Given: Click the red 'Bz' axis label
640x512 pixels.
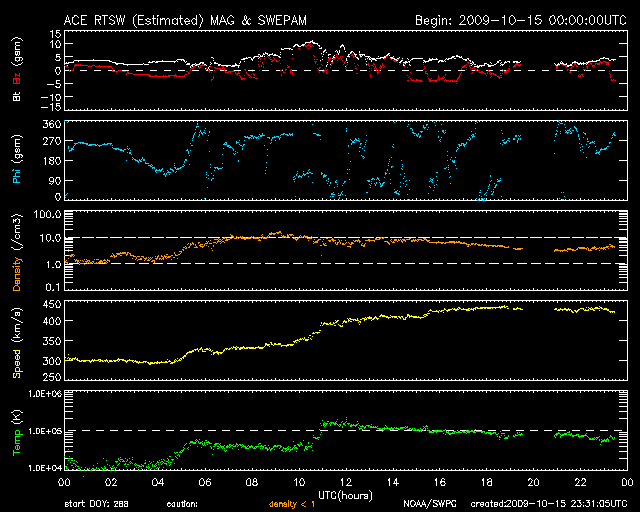Looking at the screenshot, I should [17, 78].
